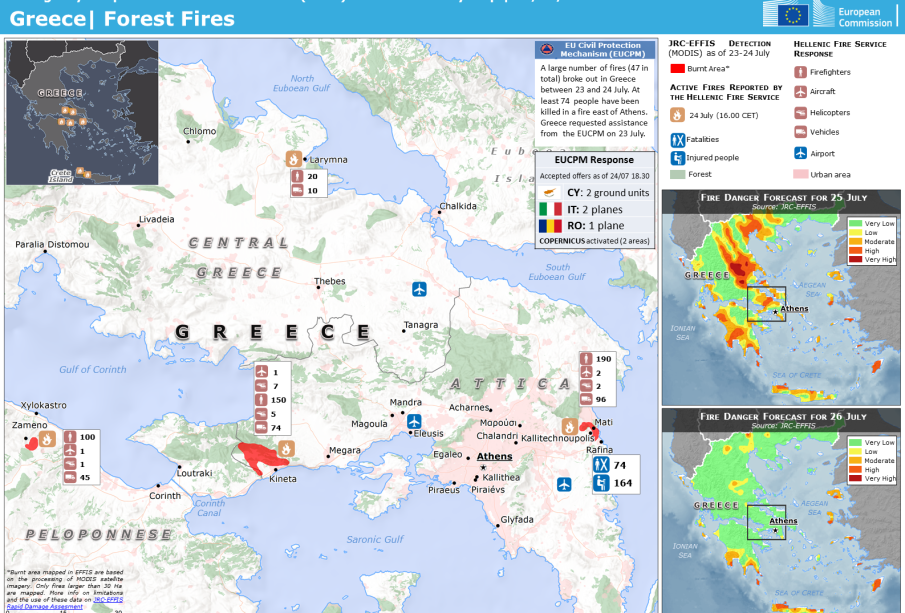Screen dimensions: 905x613
Task: Click the Athens star marker on main map
Action: click(x=483, y=468)
